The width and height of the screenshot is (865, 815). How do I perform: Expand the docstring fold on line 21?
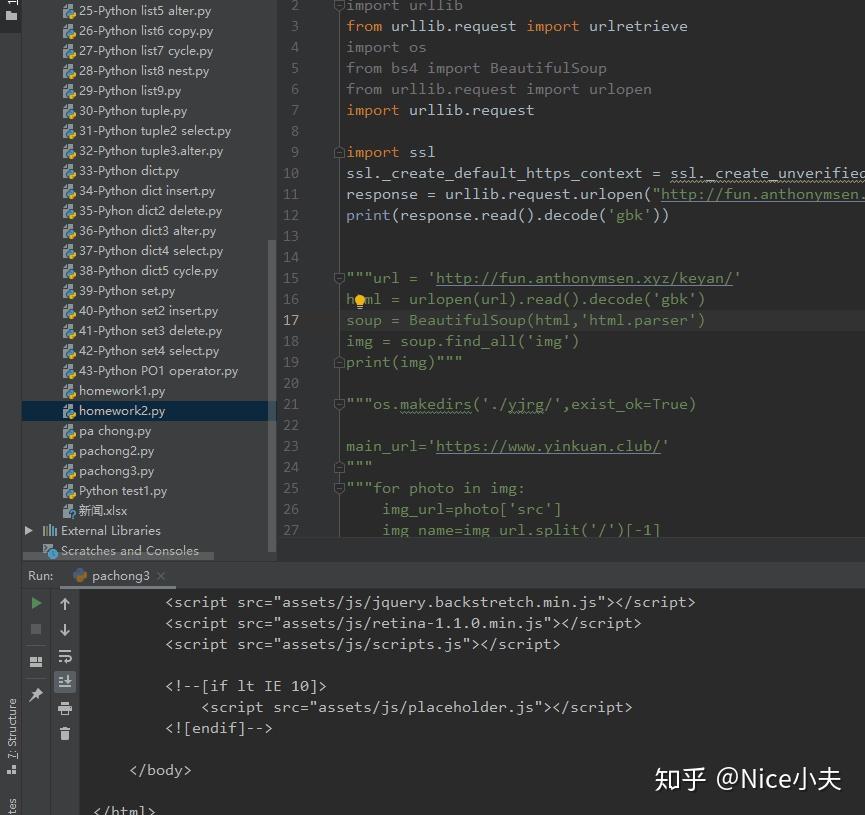(338, 404)
